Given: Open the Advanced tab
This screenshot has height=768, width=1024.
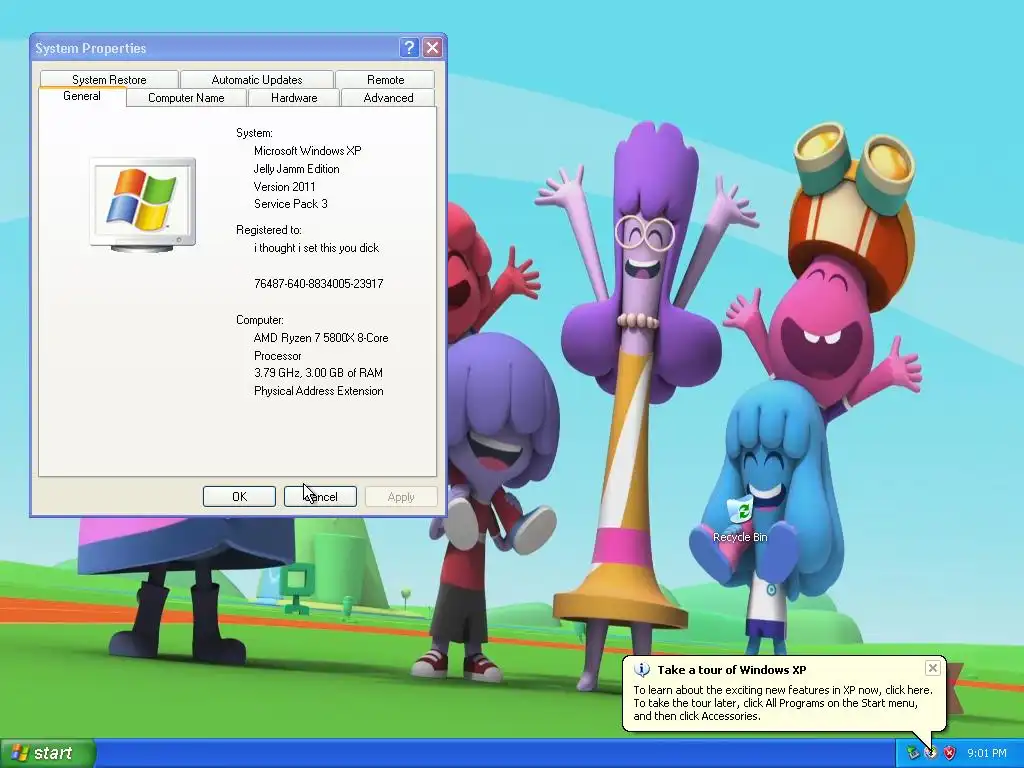Looking at the screenshot, I should [x=388, y=98].
